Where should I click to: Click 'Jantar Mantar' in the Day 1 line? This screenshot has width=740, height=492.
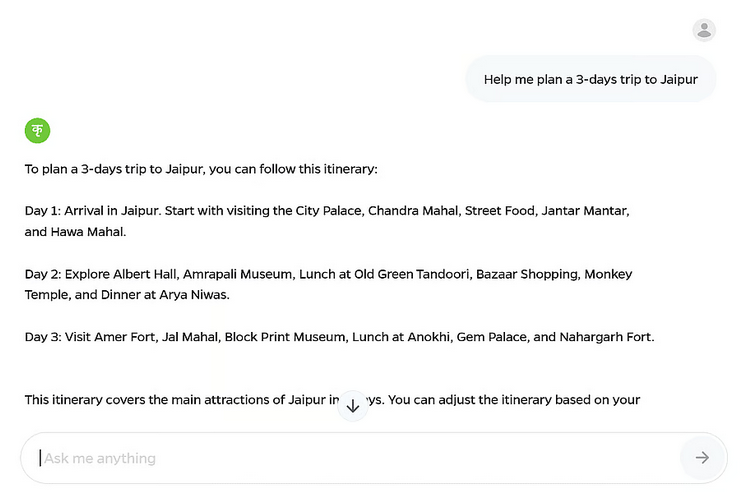(584, 210)
